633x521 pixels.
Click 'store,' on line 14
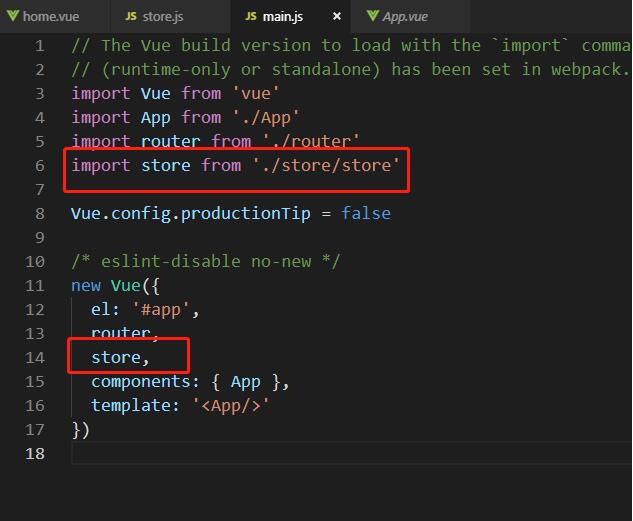click(120, 358)
